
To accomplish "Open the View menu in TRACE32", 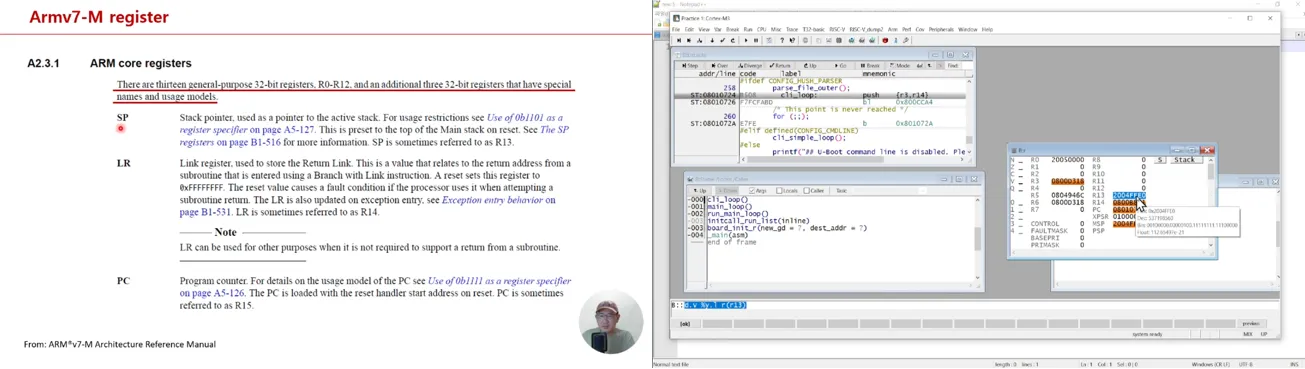I will [x=704, y=30].
